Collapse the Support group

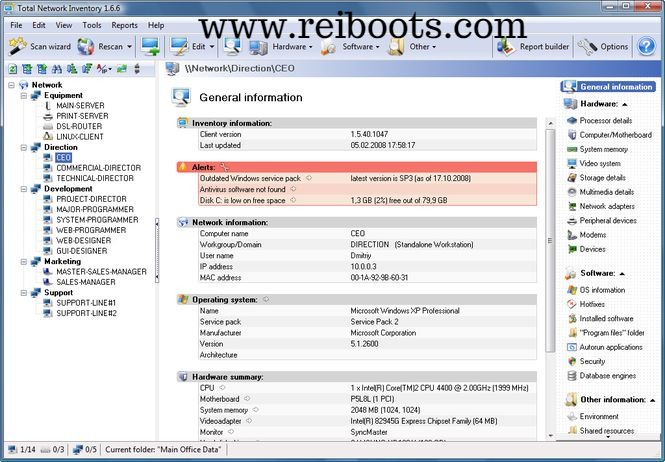point(24,293)
